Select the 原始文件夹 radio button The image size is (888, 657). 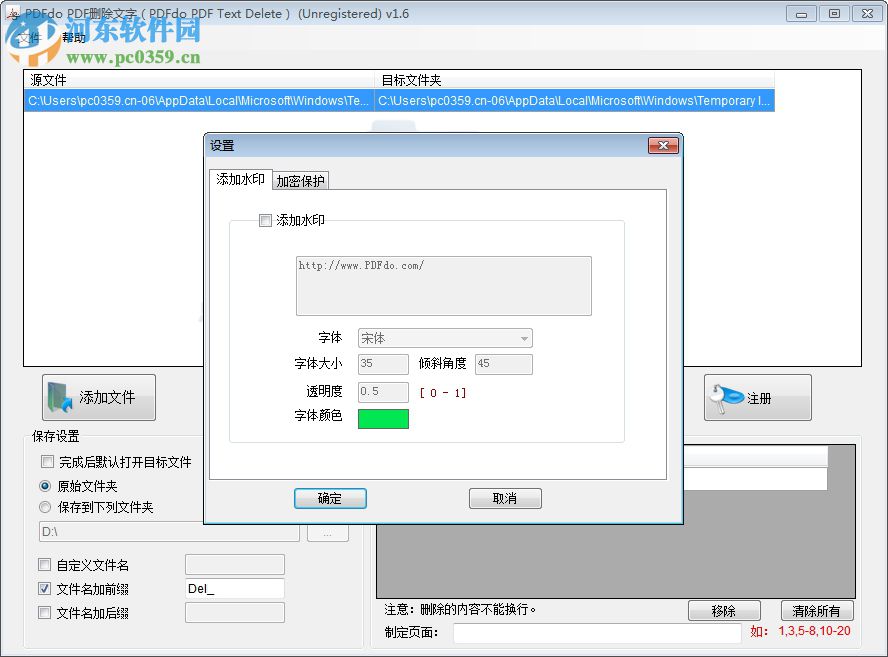click(x=43, y=486)
